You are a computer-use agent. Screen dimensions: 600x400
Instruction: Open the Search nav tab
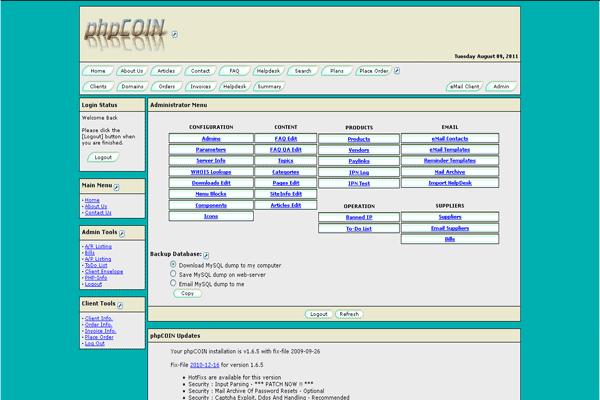(x=303, y=71)
